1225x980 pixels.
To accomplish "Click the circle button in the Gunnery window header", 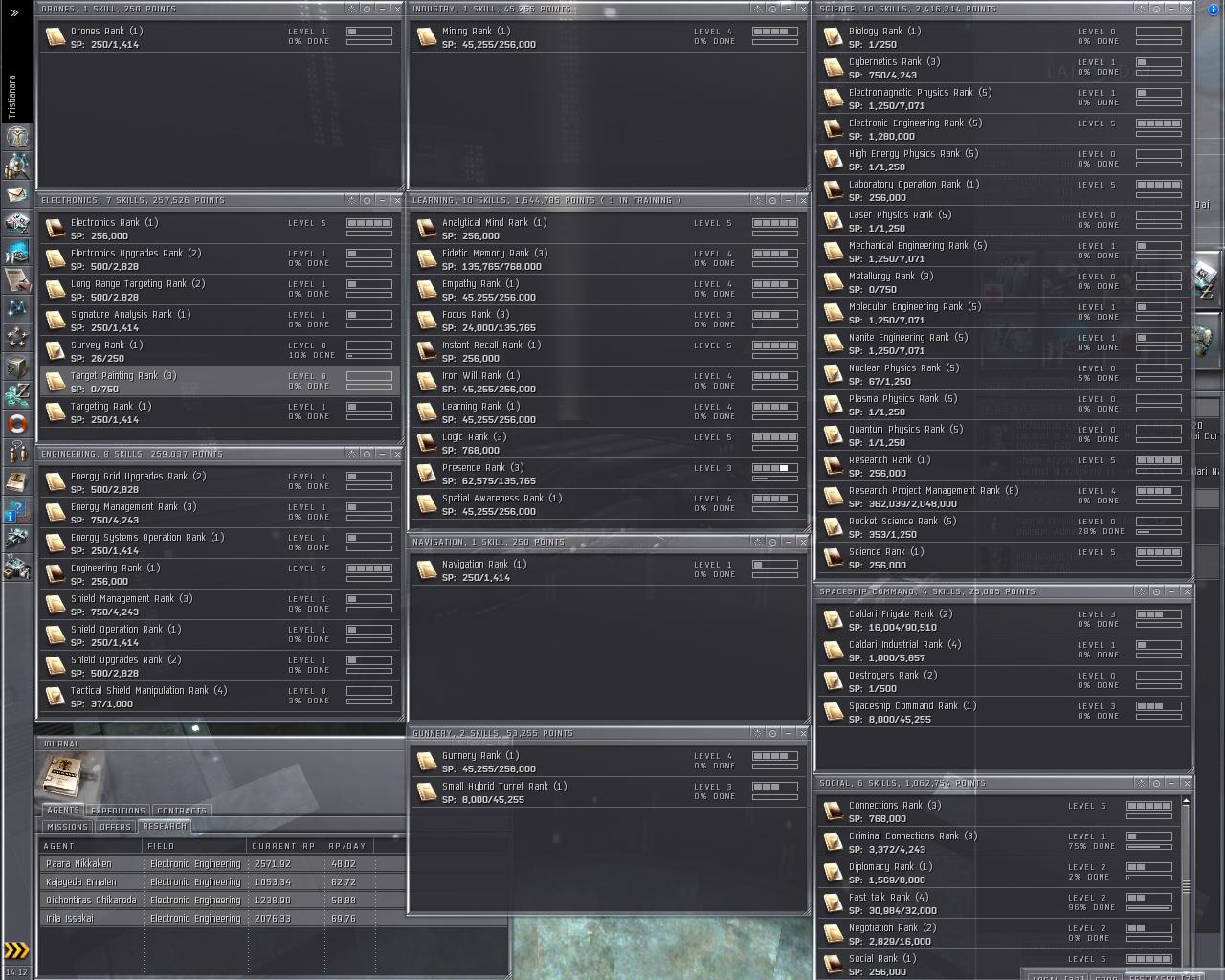I will click(772, 733).
